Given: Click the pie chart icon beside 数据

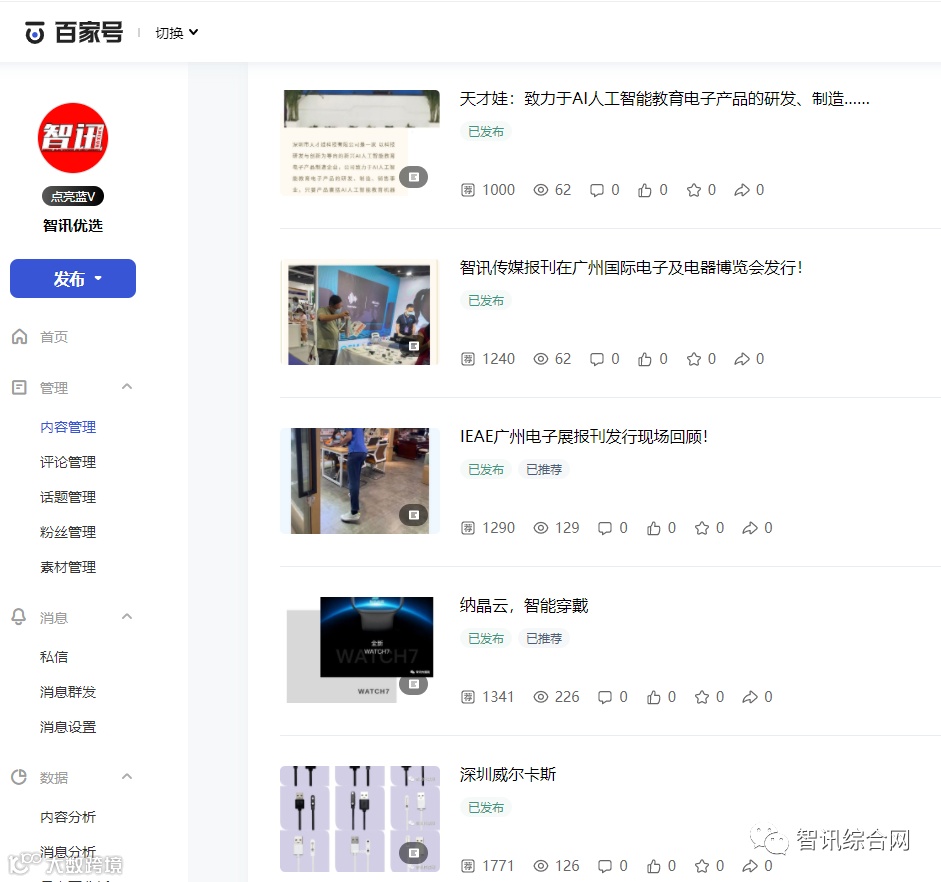Looking at the screenshot, I should (19, 777).
